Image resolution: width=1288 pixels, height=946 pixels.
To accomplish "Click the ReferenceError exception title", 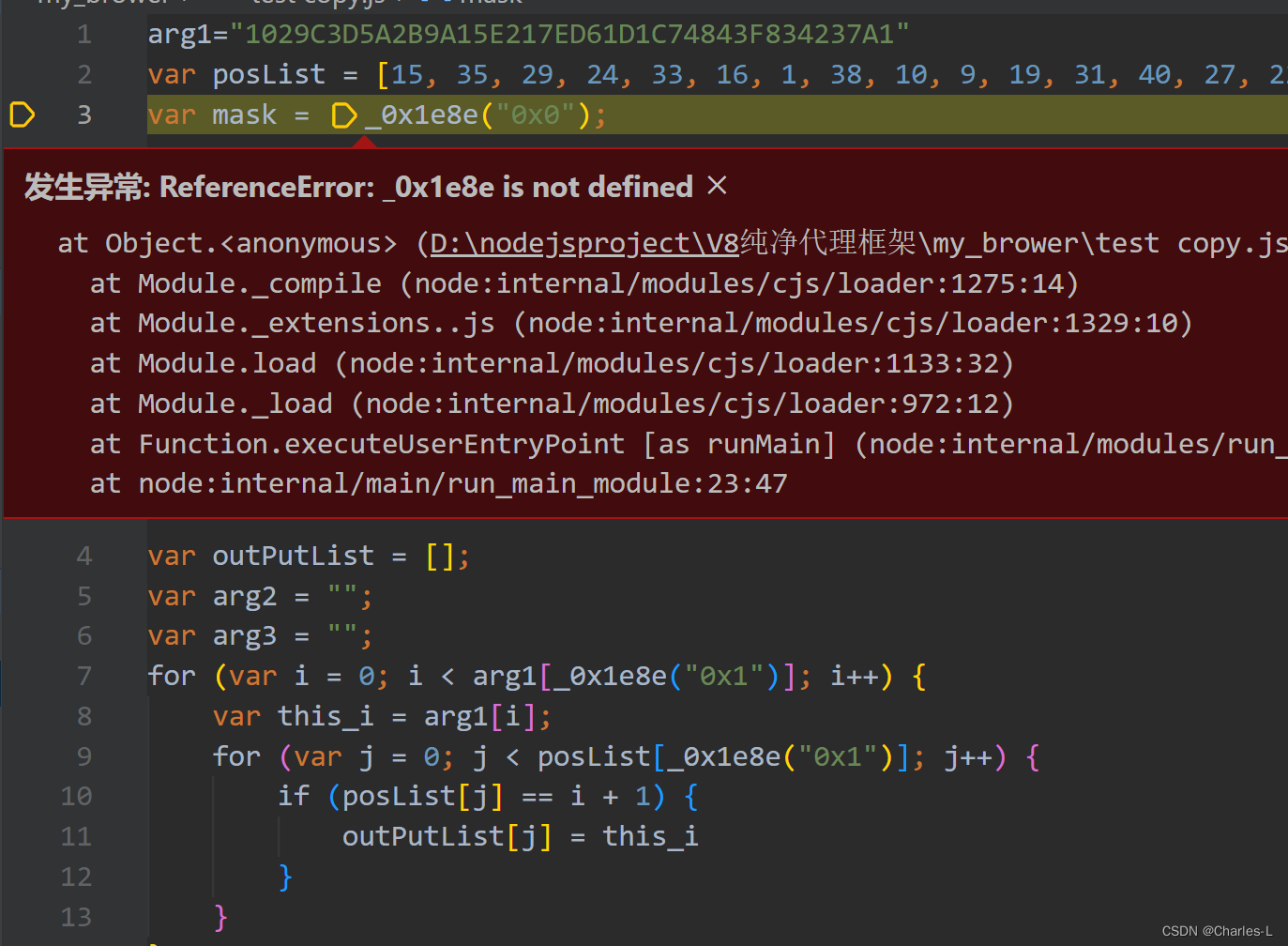I will click(x=358, y=187).
